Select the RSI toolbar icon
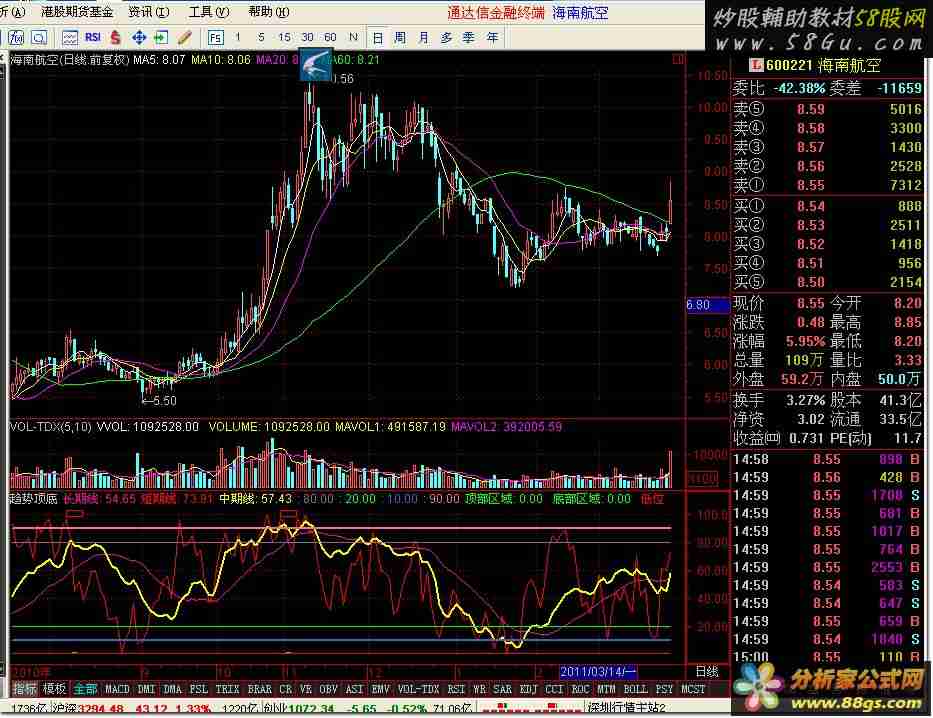933x718 pixels. pyautogui.click(x=93, y=37)
